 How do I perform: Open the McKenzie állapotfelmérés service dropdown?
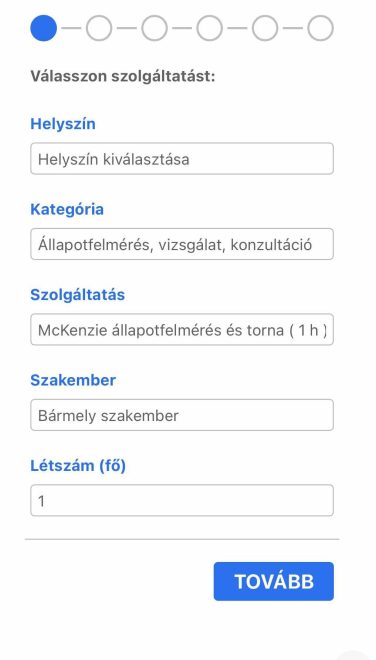pos(182,330)
